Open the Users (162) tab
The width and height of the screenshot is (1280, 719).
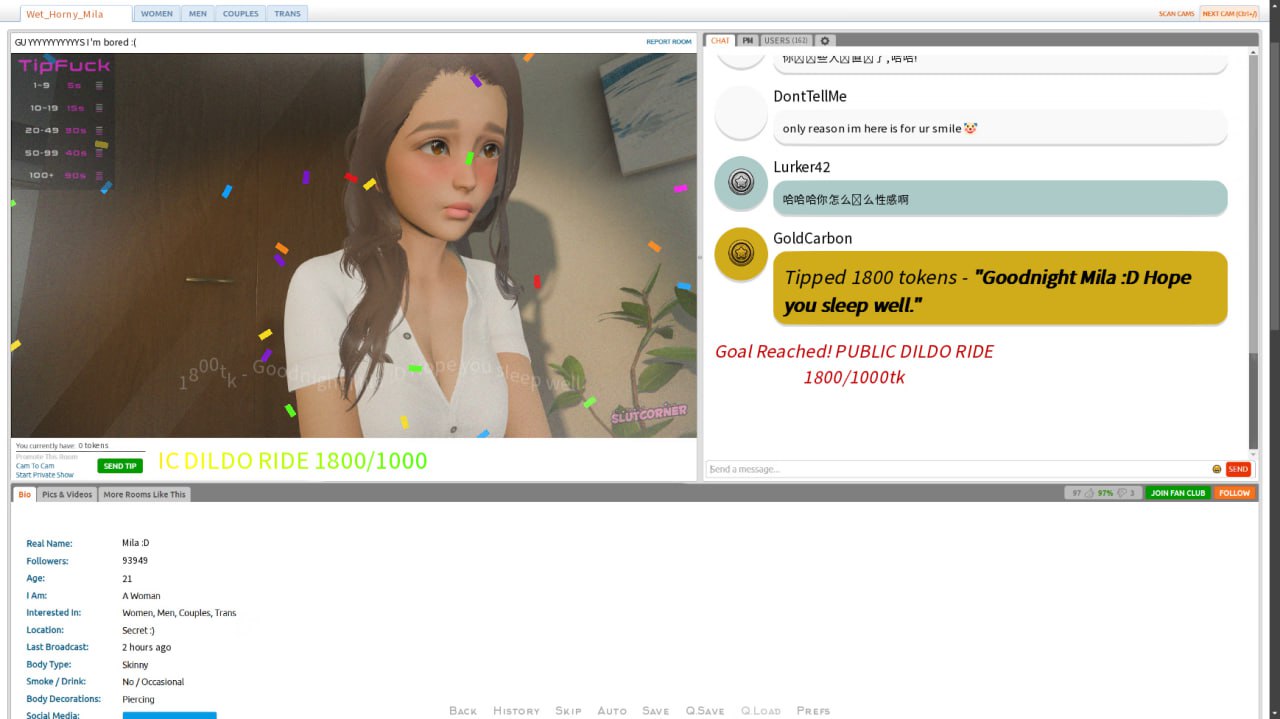786,41
